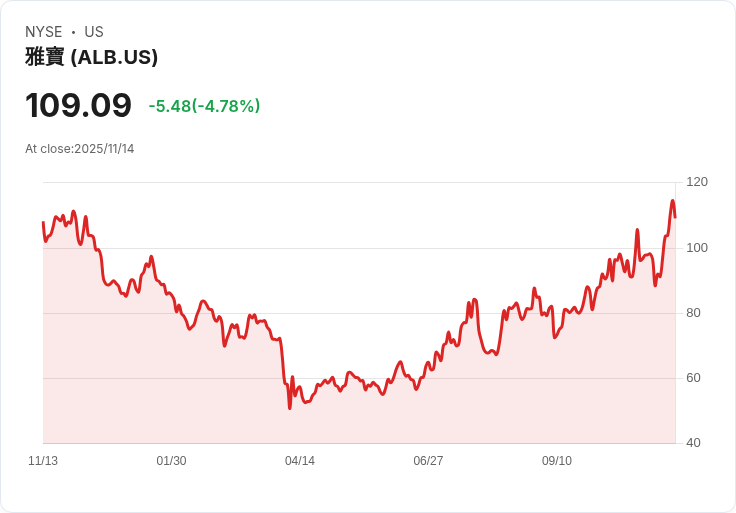
Task: Select the 60 price axis label
Action: pos(694,378)
